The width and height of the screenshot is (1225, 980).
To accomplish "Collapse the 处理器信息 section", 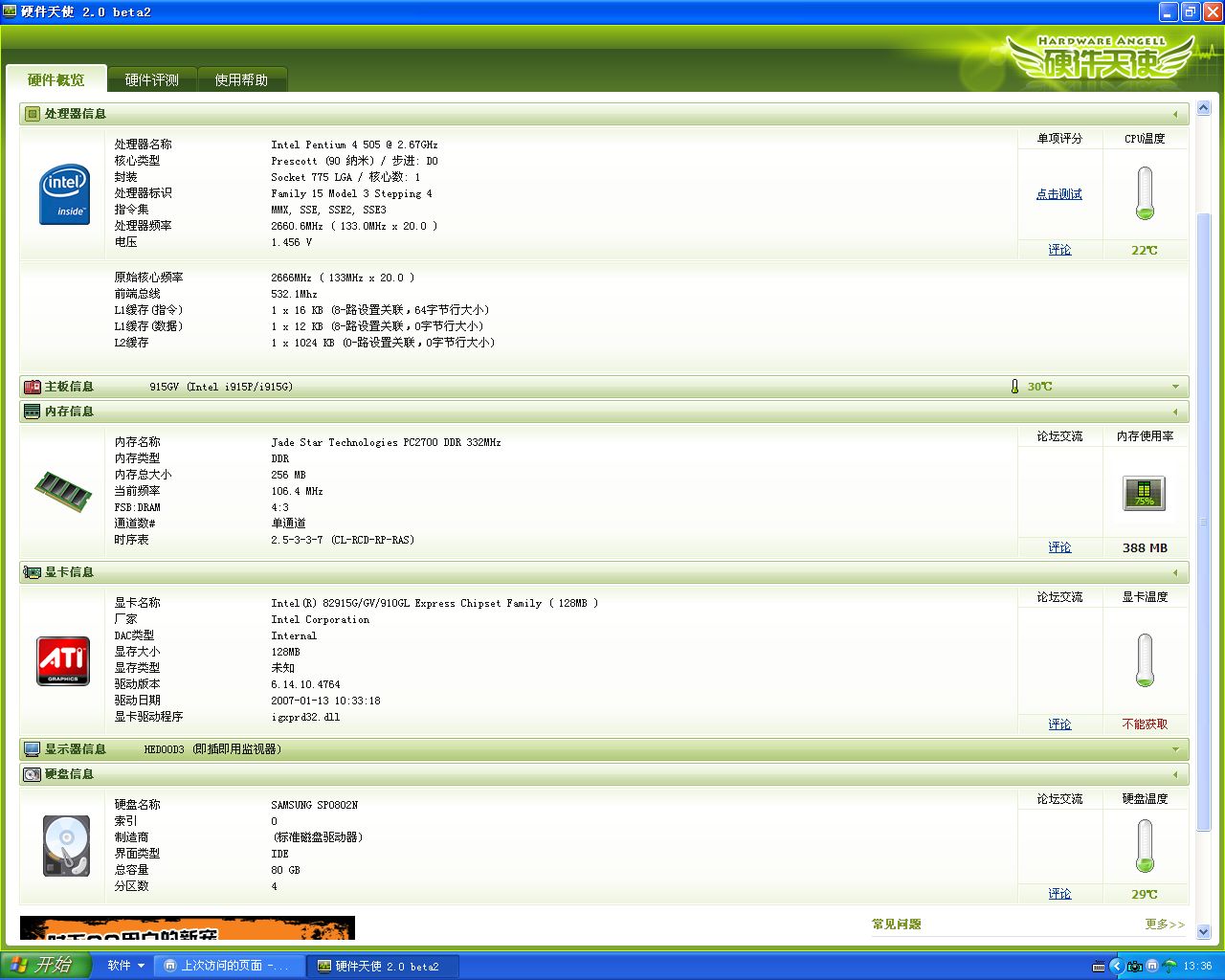I will (1175, 114).
